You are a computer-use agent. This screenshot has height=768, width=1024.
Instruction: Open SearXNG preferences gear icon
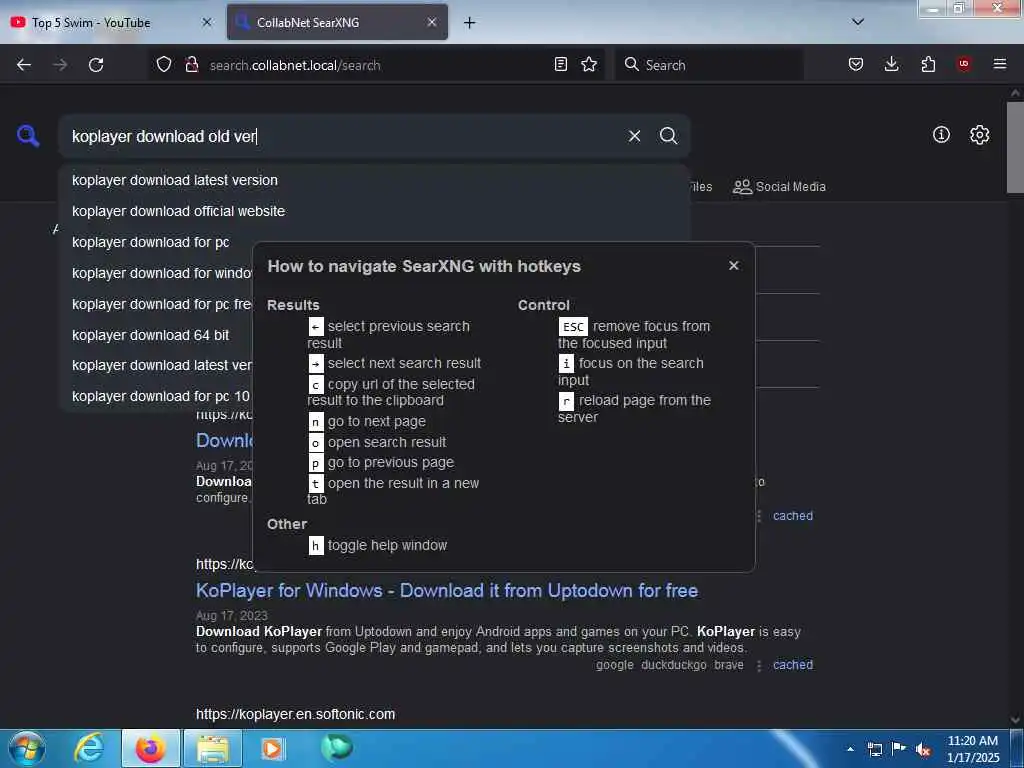click(x=979, y=135)
